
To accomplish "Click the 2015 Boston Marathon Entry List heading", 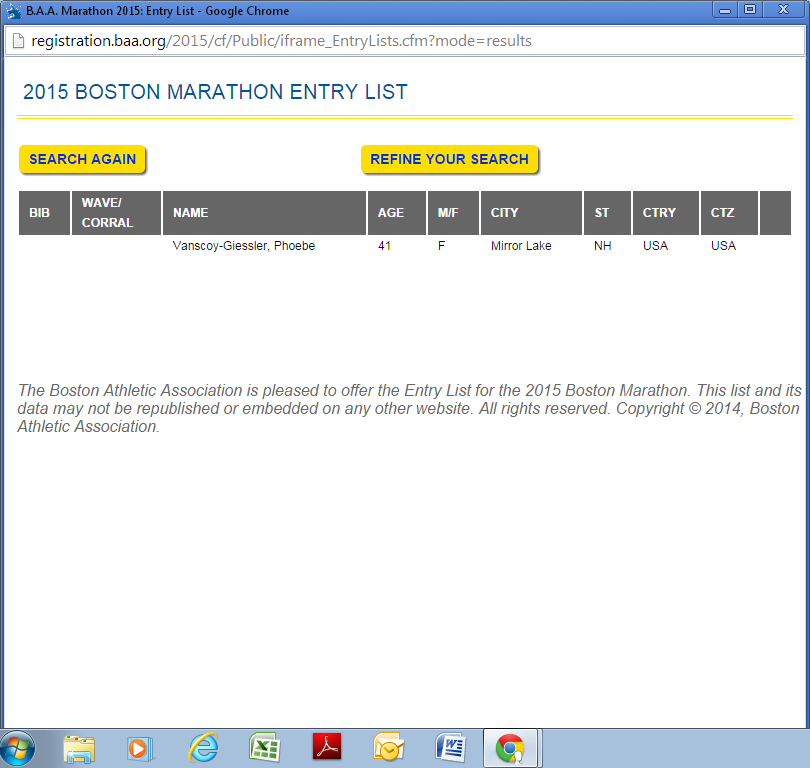I will [215, 92].
